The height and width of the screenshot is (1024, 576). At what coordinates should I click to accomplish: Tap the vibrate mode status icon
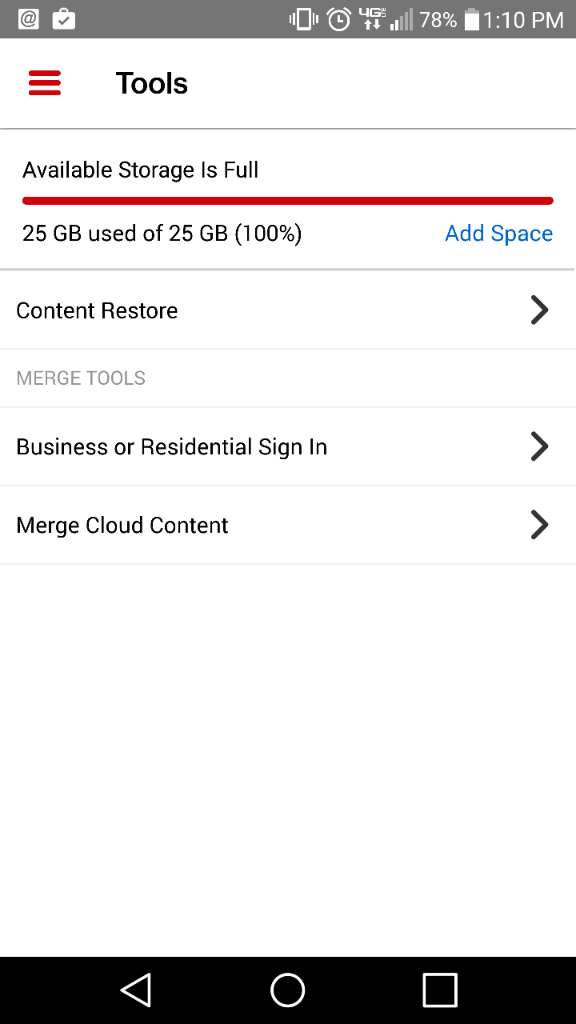point(304,20)
